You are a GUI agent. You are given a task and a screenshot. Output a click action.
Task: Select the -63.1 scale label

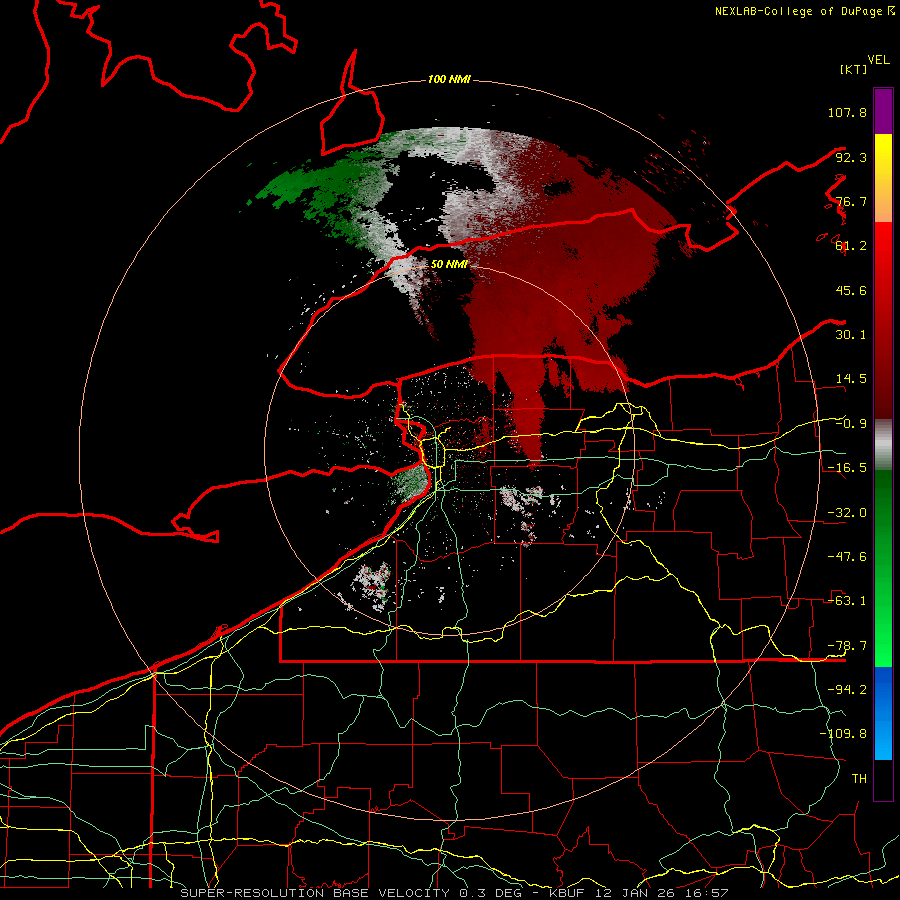(x=847, y=601)
